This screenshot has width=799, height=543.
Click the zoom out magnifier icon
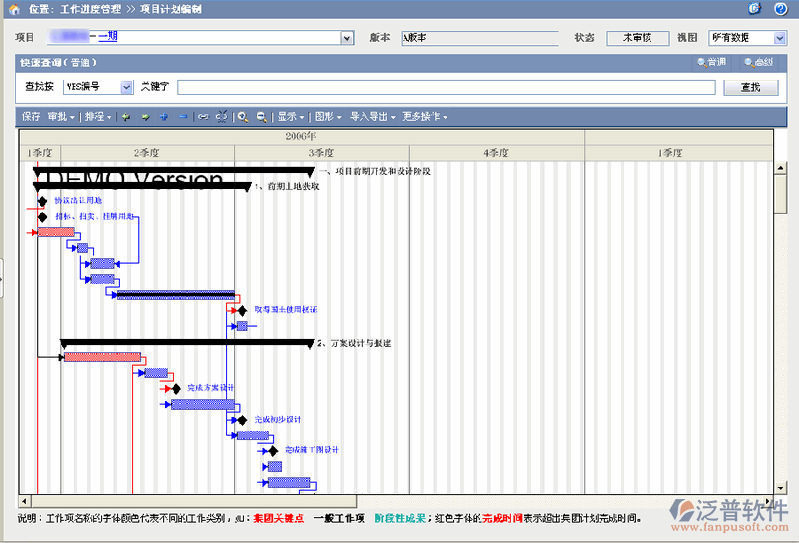pyautogui.click(x=261, y=117)
